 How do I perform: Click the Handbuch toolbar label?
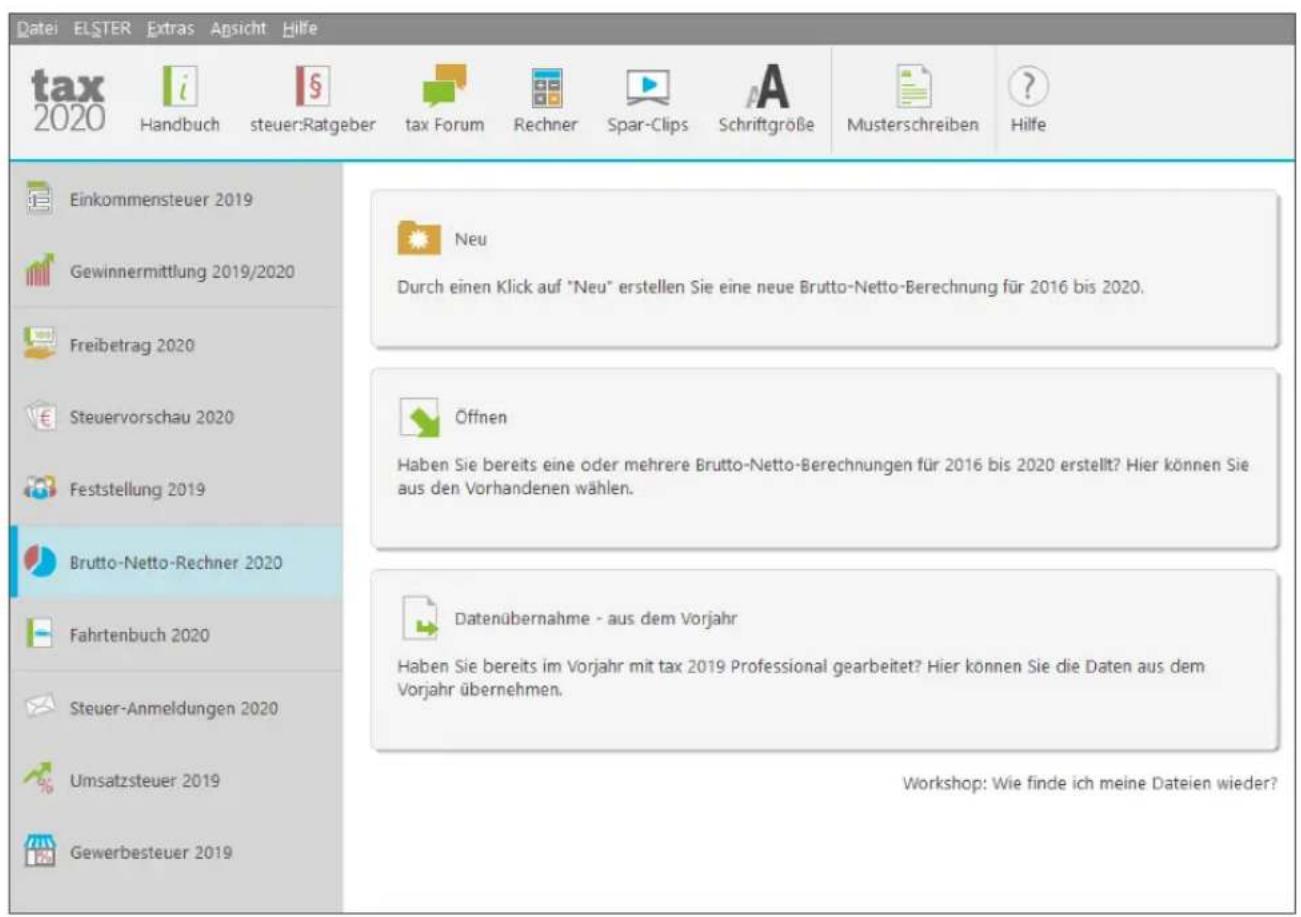point(180,126)
